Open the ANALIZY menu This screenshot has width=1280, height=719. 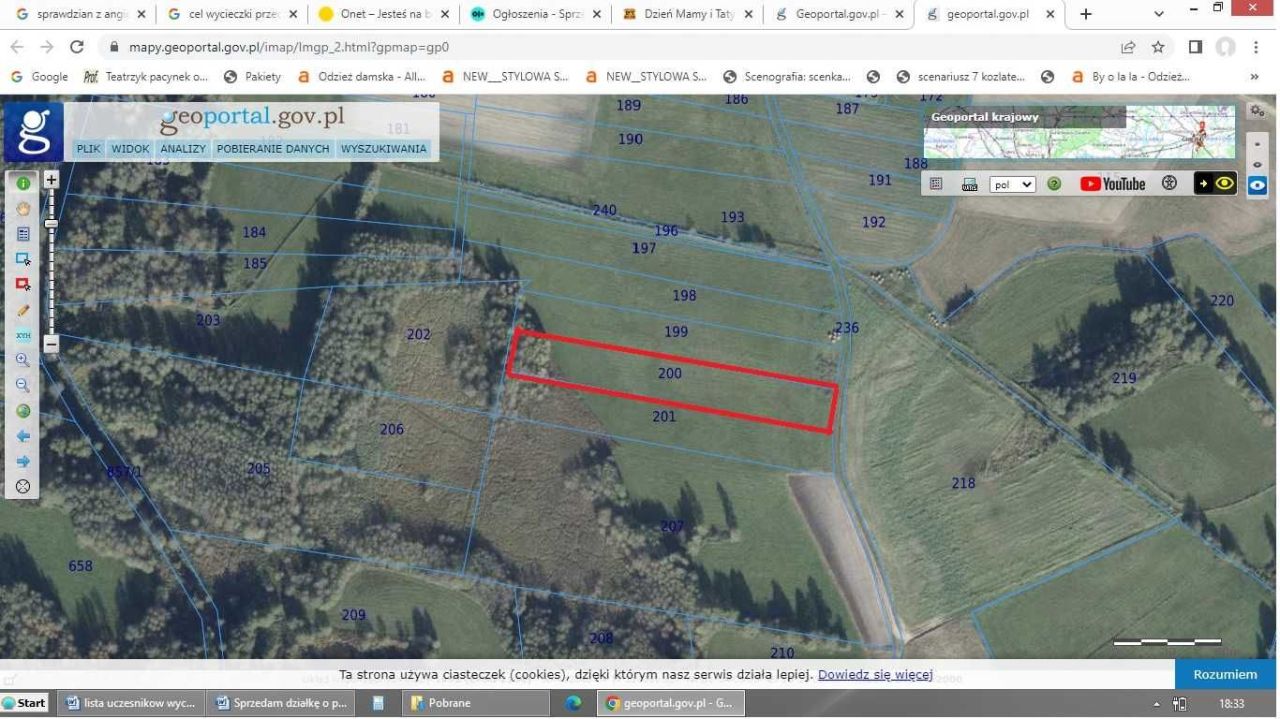point(183,149)
